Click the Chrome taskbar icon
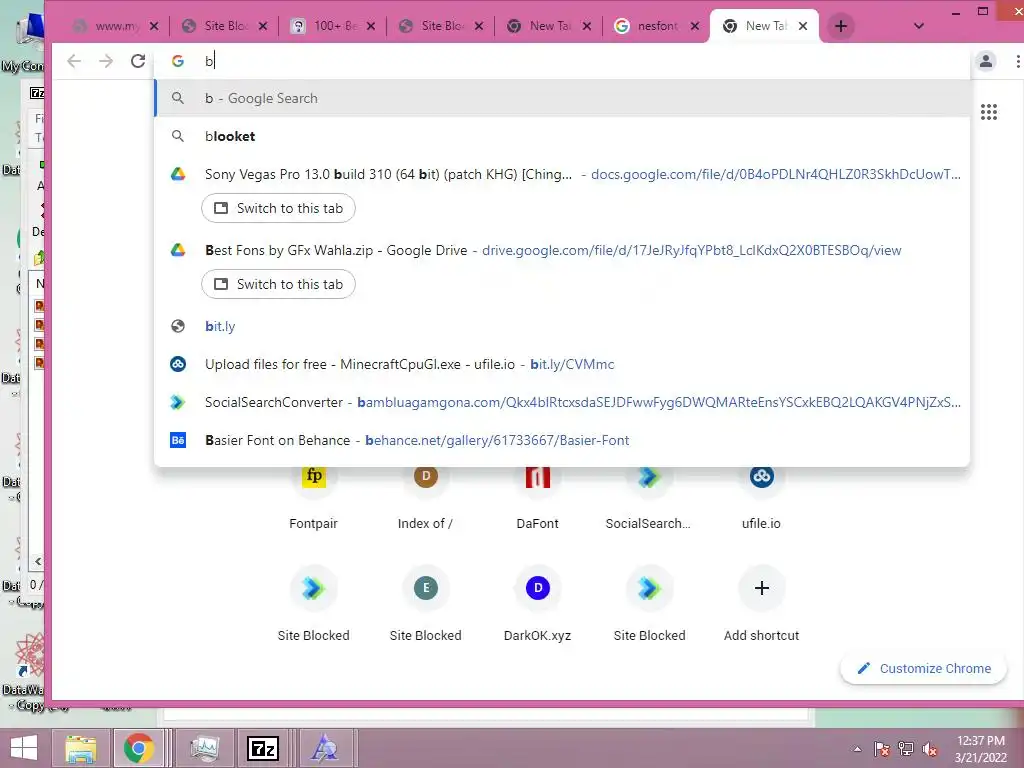Viewport: 1024px width, 768px height. pyautogui.click(x=138, y=748)
